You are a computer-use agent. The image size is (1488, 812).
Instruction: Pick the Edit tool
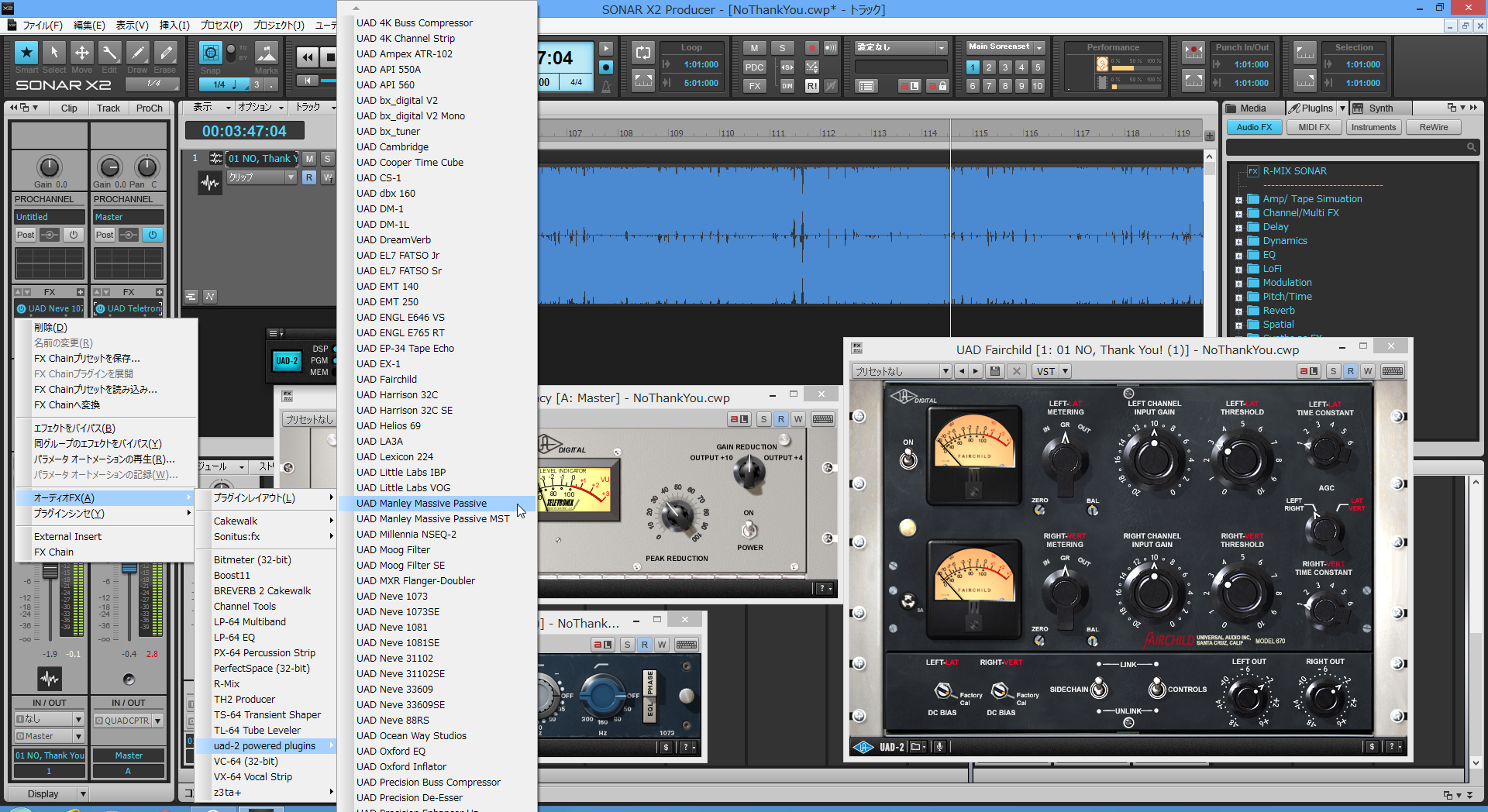(x=109, y=53)
